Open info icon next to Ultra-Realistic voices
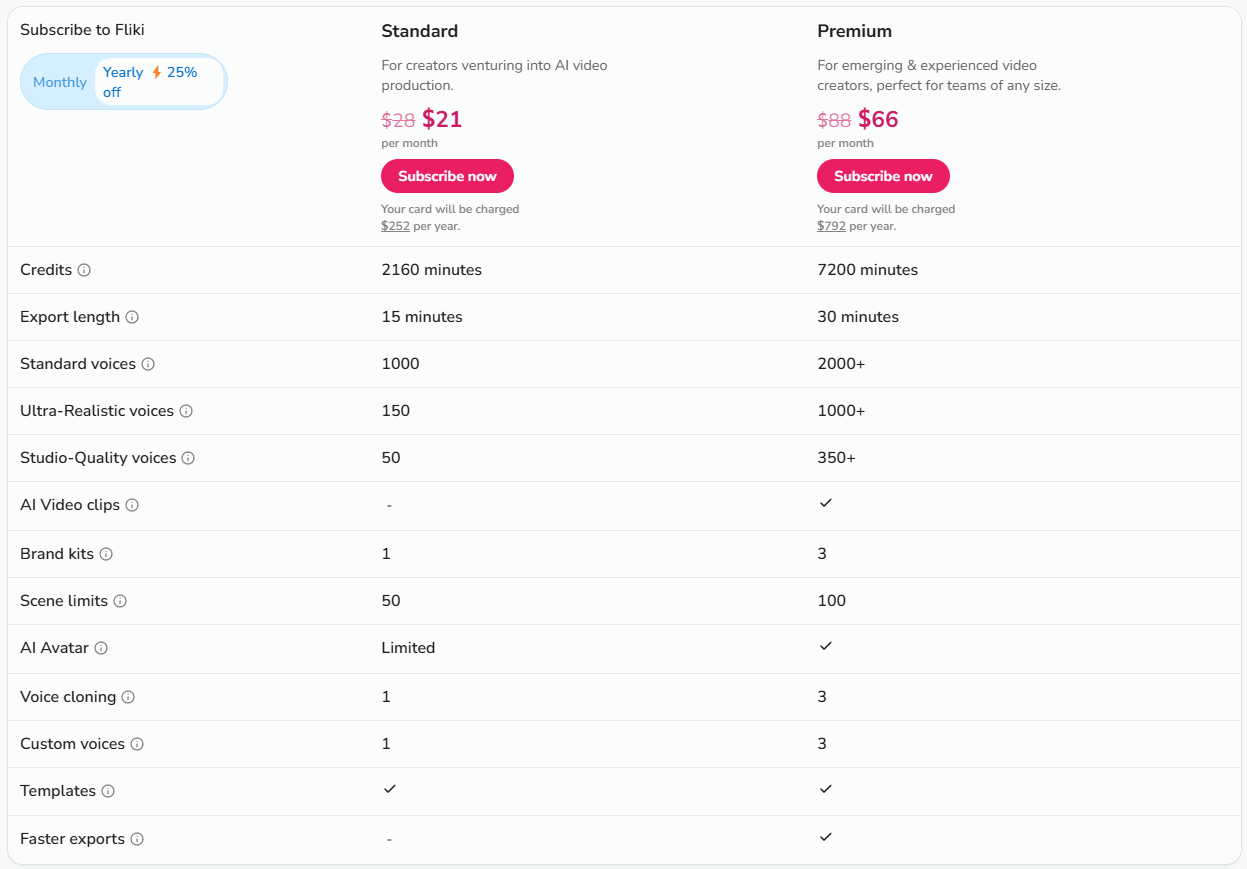The width and height of the screenshot is (1247, 869). tap(186, 411)
